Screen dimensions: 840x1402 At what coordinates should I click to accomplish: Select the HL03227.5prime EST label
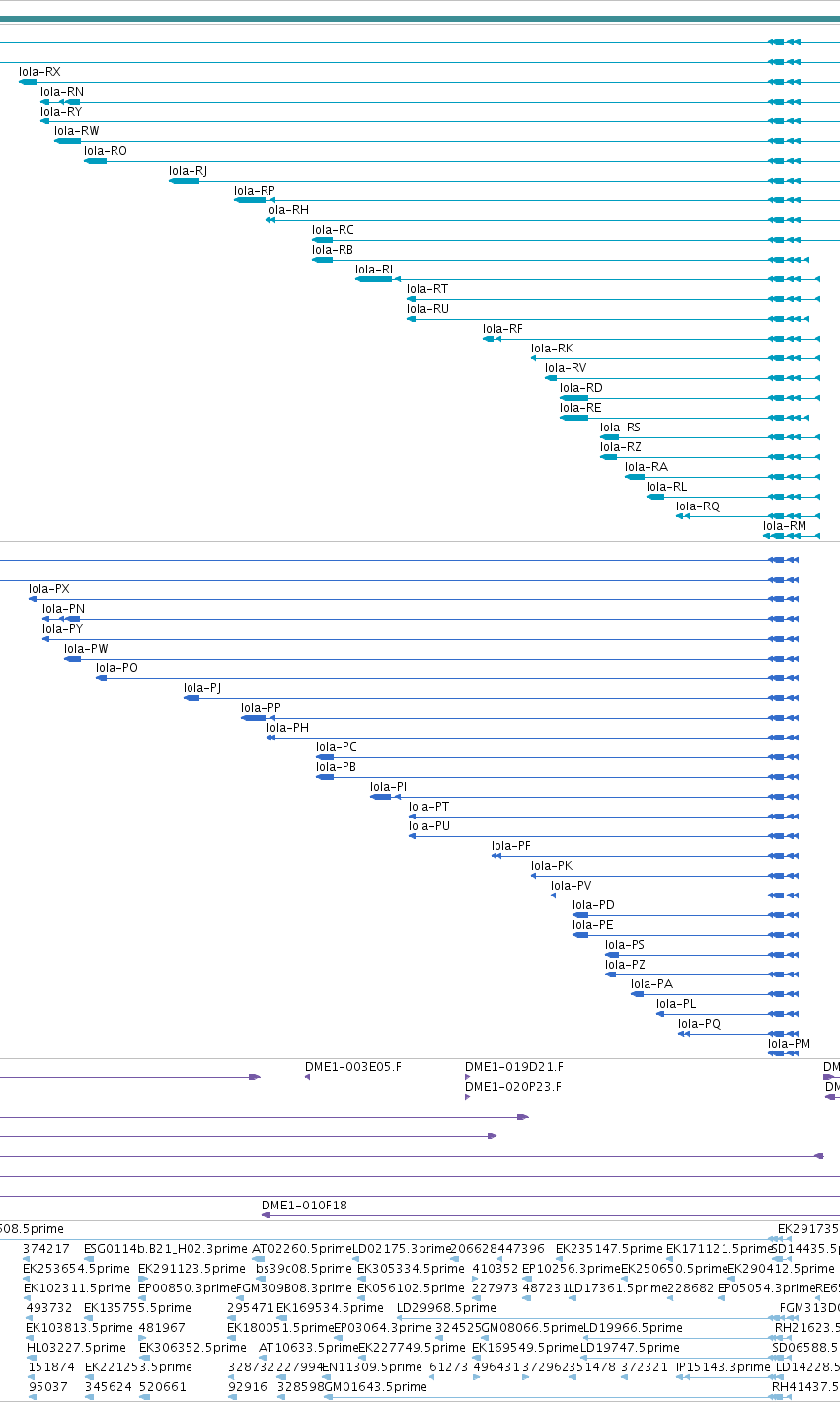point(77,1348)
